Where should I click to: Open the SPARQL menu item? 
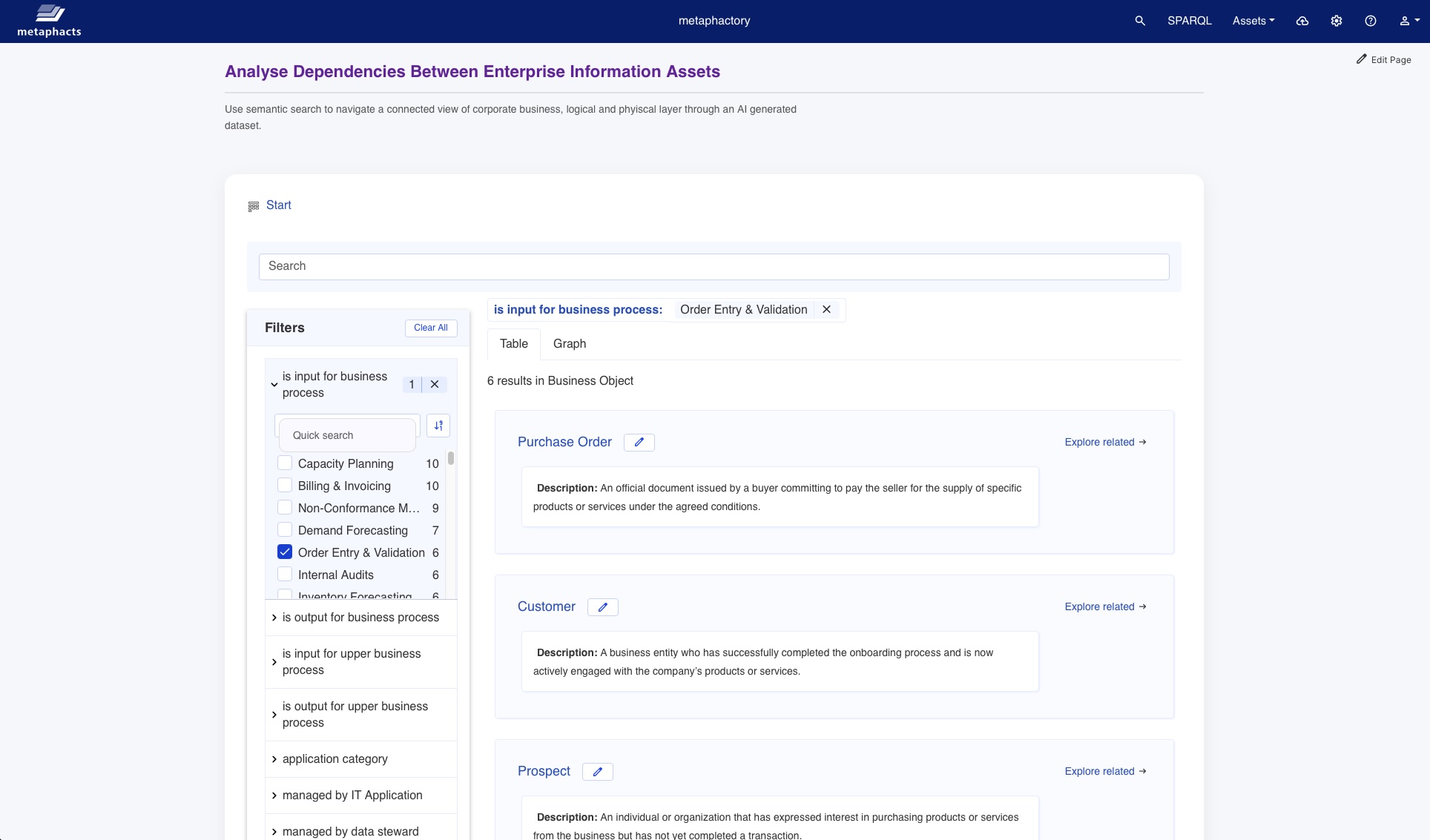click(1189, 21)
